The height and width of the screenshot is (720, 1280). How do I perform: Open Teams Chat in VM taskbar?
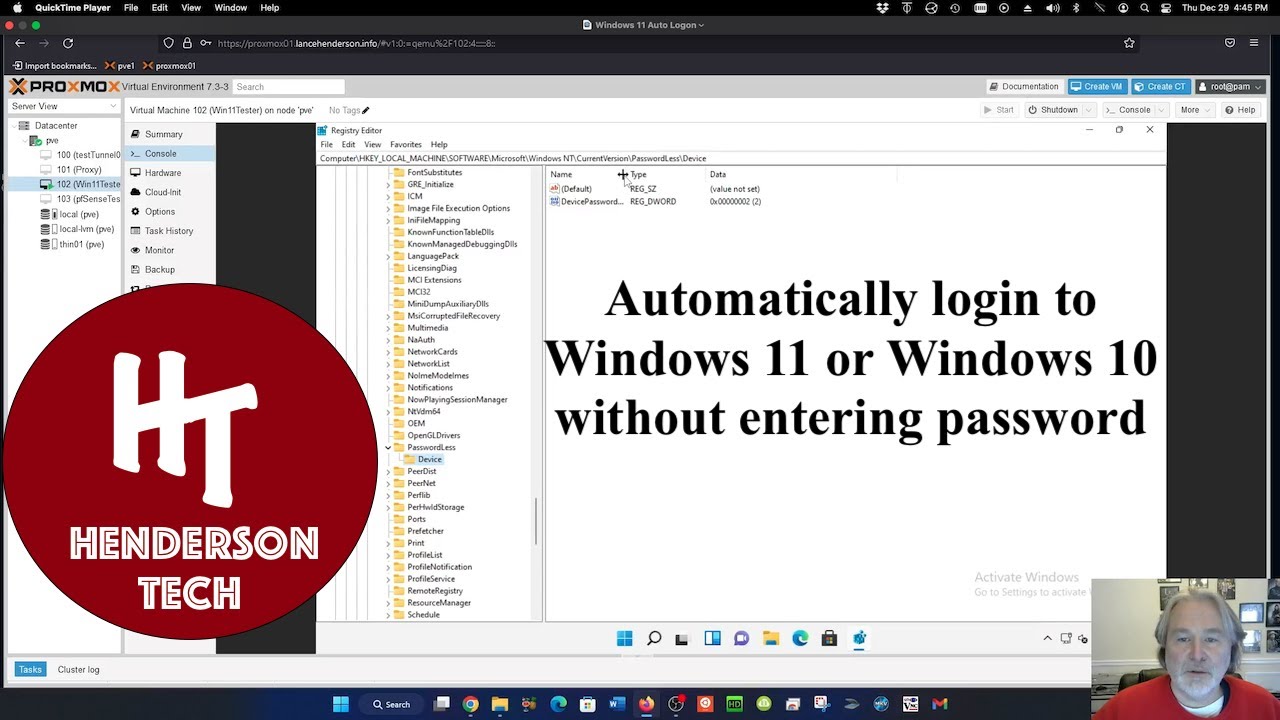pyautogui.click(x=741, y=638)
